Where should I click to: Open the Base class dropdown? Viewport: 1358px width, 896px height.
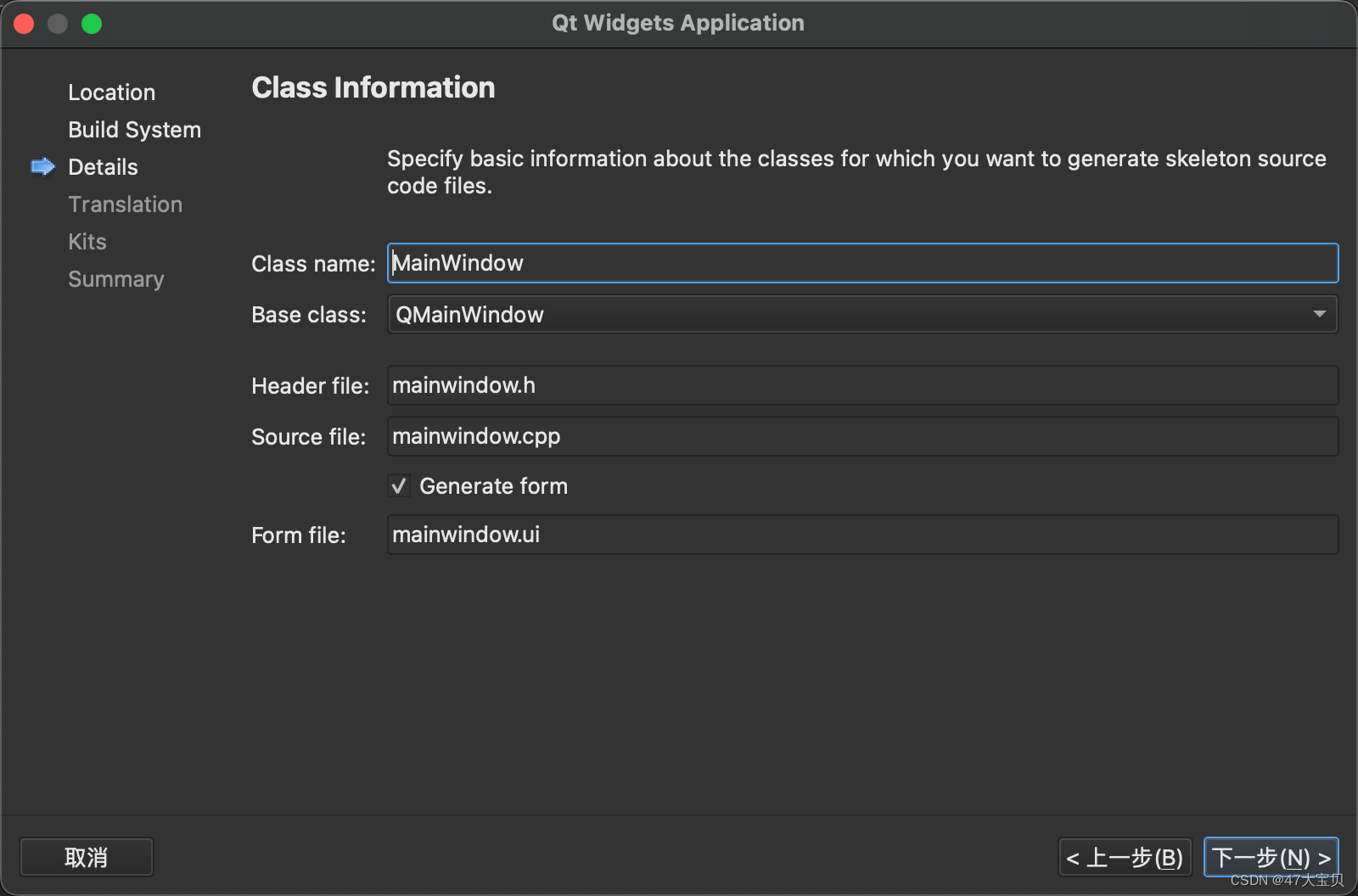click(862, 314)
